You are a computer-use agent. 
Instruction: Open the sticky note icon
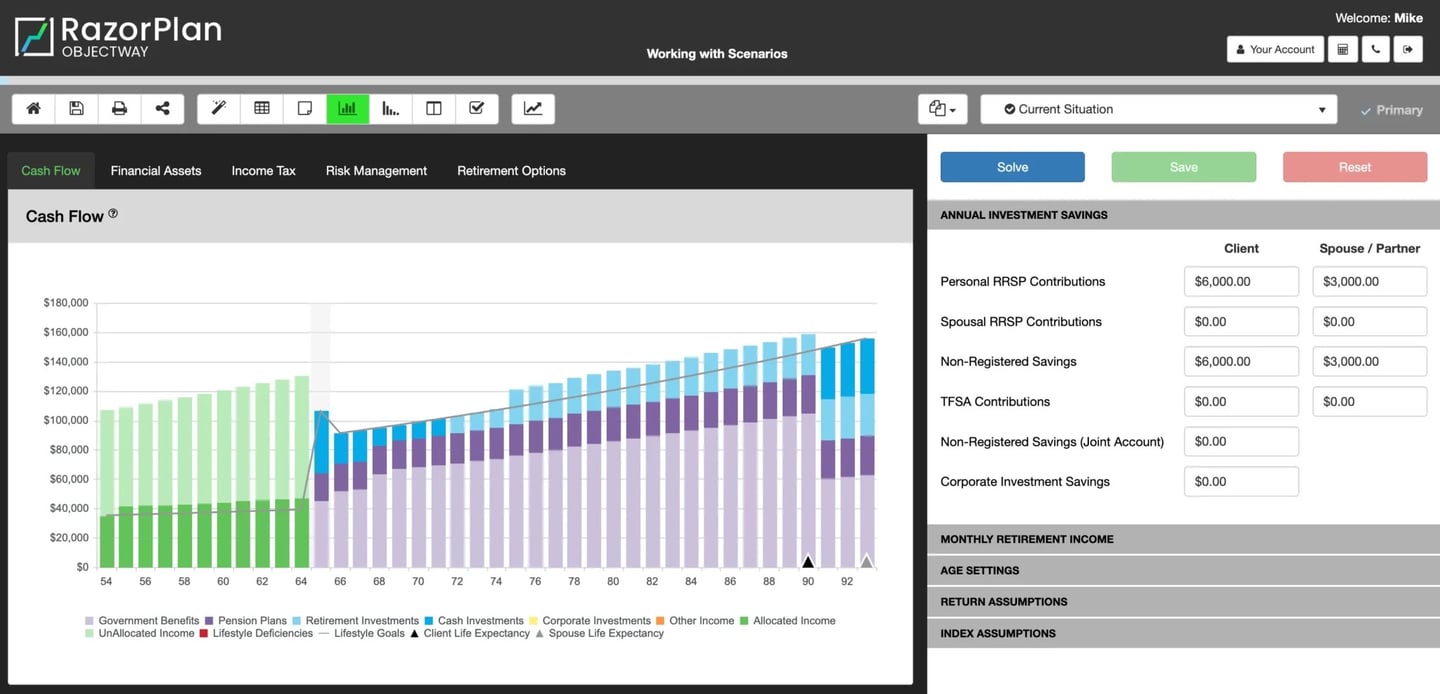click(x=305, y=109)
